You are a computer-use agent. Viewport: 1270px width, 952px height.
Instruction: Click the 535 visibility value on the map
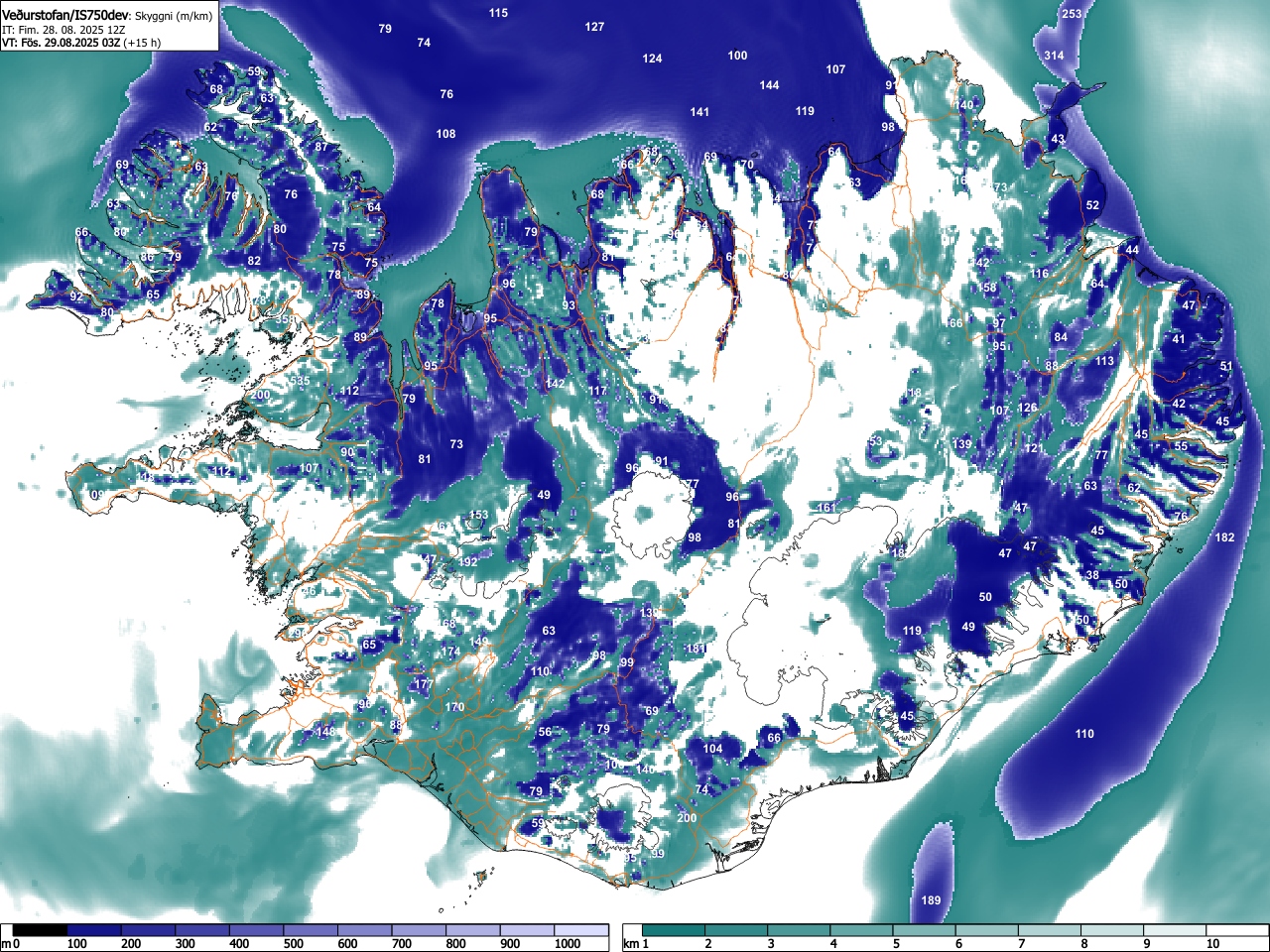(300, 381)
